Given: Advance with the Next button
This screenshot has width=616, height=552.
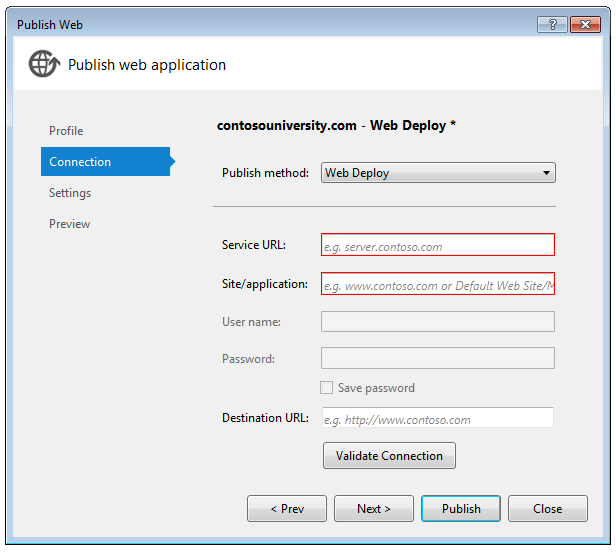Looking at the screenshot, I should (x=374, y=509).
